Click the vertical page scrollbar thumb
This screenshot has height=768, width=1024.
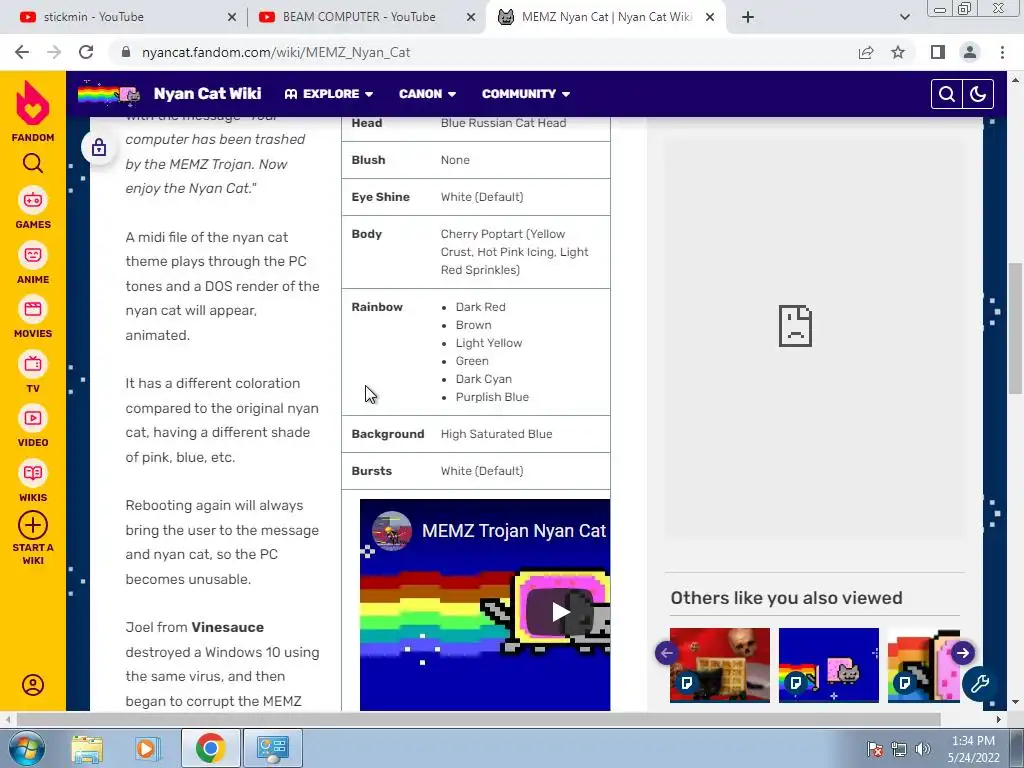[x=1015, y=328]
